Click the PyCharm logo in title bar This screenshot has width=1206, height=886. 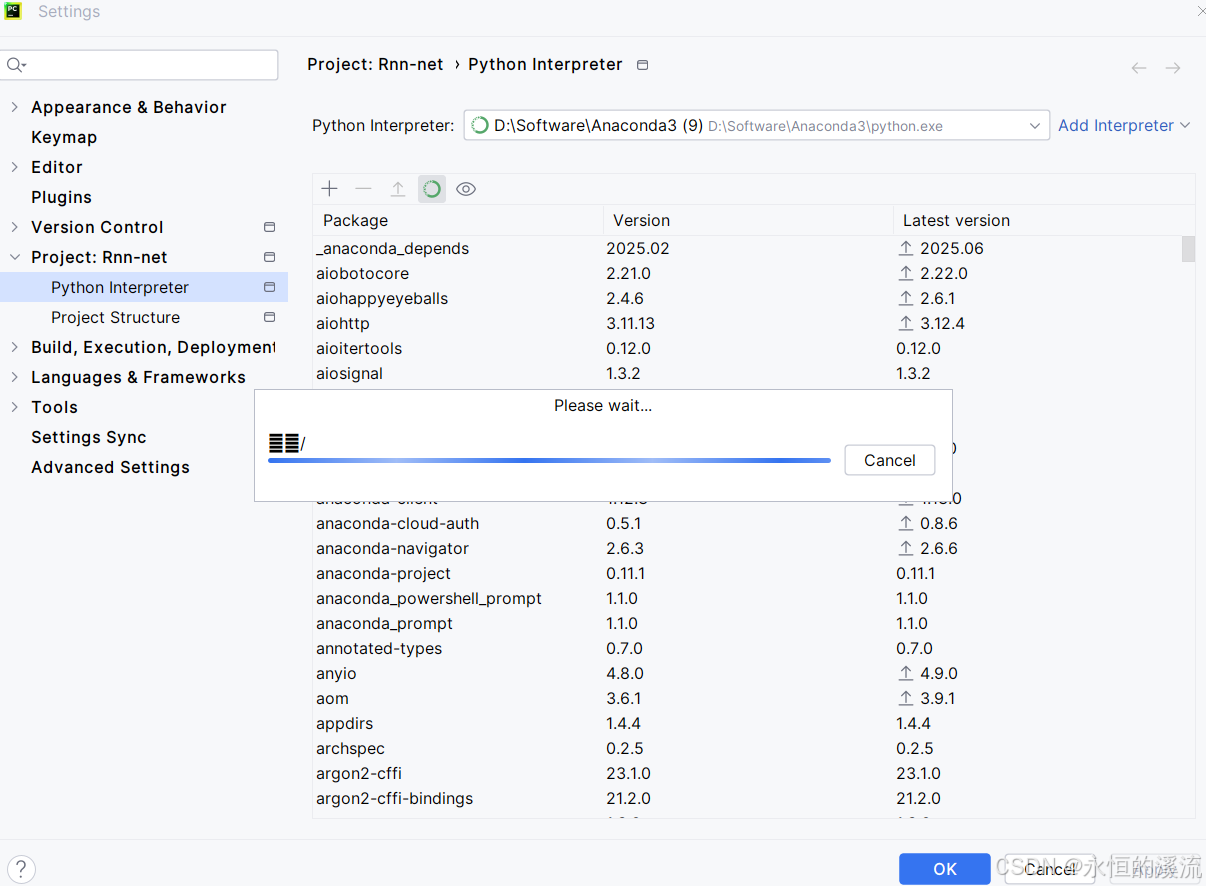[13, 11]
